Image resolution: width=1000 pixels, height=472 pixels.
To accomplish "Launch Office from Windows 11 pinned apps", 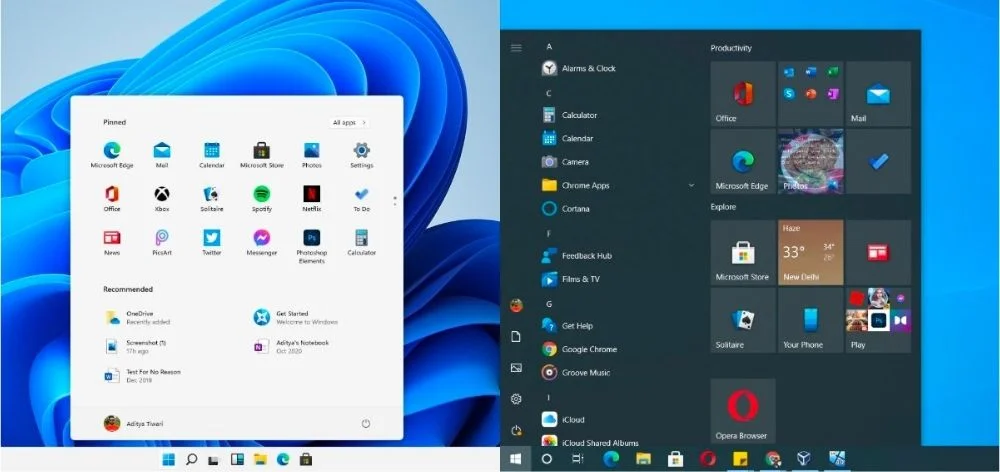I will [112, 198].
